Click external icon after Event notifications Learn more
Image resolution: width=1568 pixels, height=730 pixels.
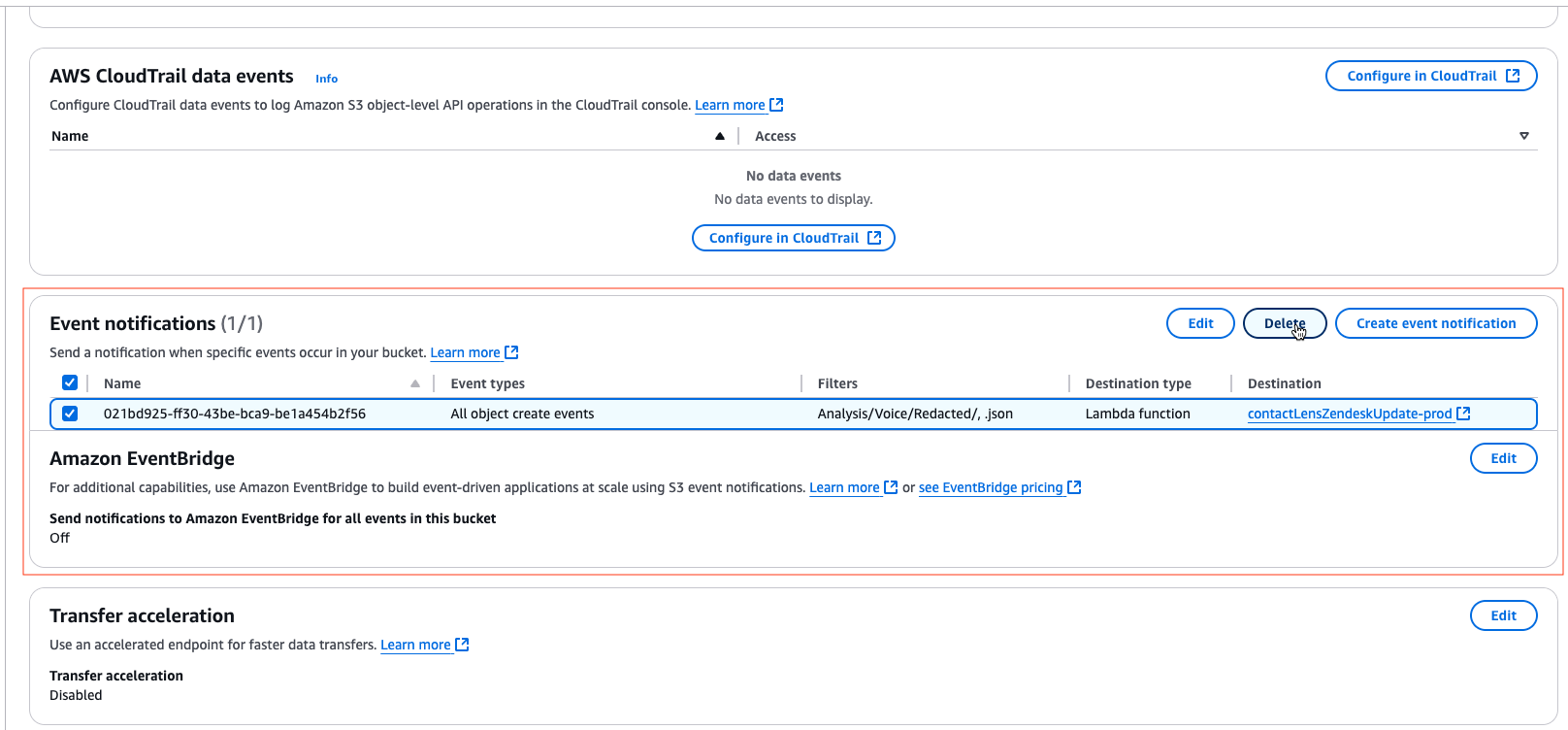point(511,352)
